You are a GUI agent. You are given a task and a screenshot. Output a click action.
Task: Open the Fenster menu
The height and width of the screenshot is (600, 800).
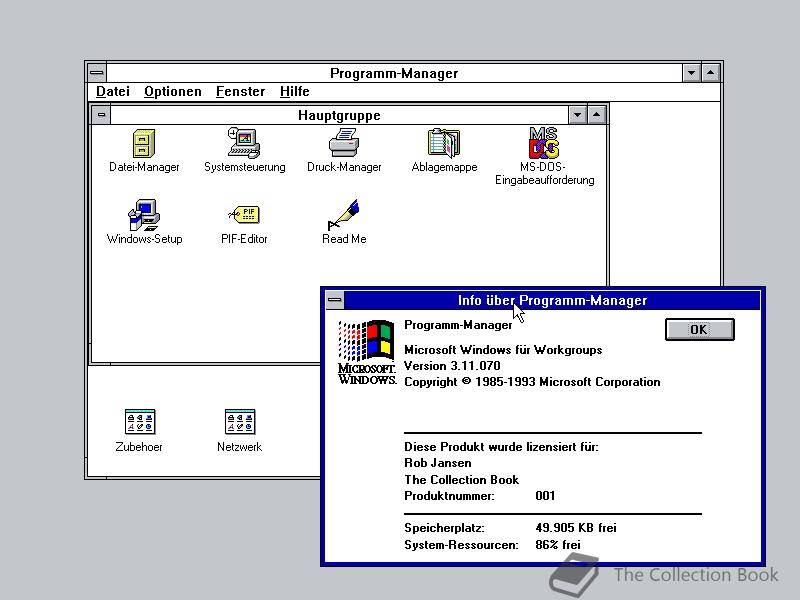[240, 91]
